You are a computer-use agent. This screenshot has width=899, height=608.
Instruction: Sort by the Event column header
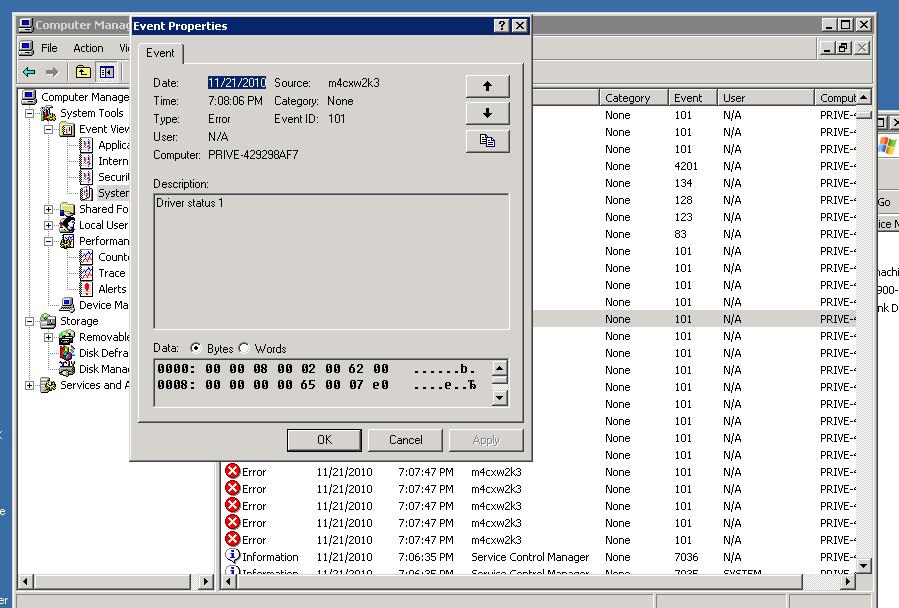pyautogui.click(x=693, y=98)
